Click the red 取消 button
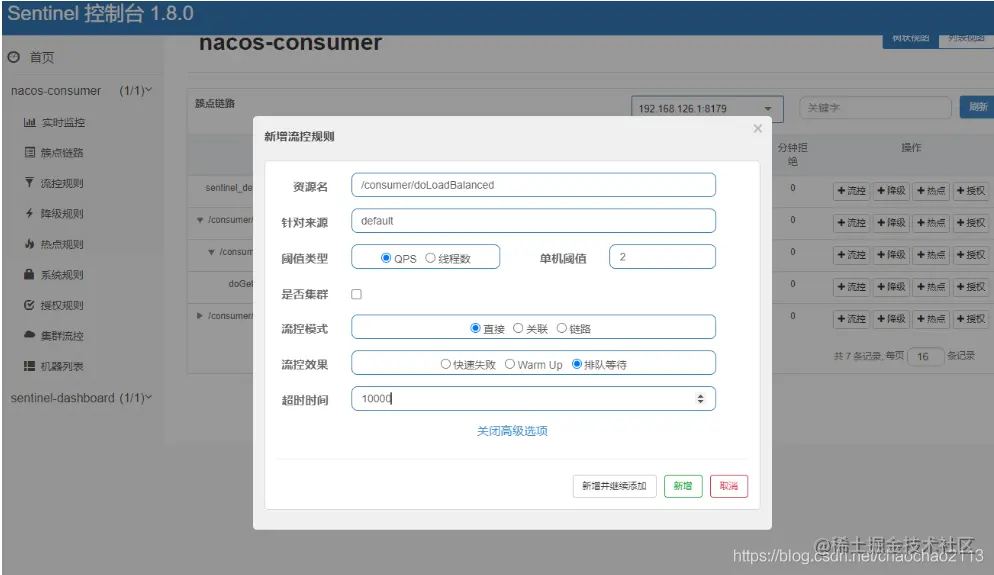 click(729, 486)
